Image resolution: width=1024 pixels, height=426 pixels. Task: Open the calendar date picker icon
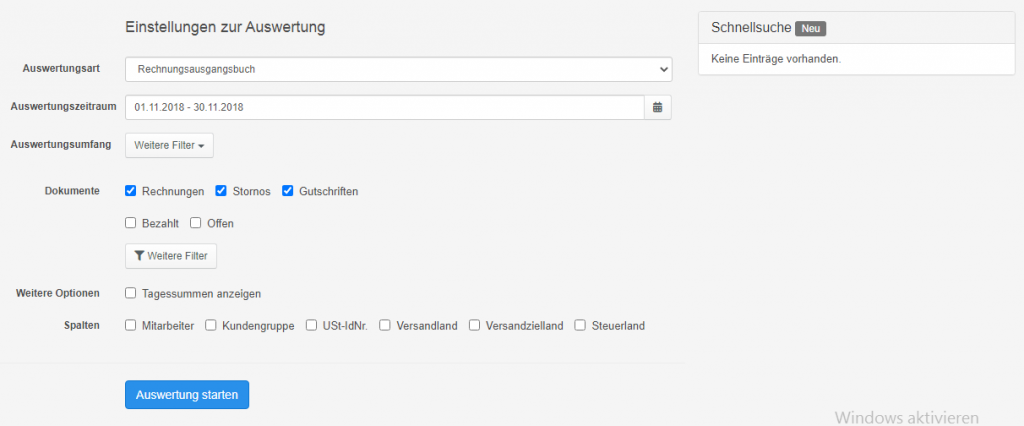[658, 107]
